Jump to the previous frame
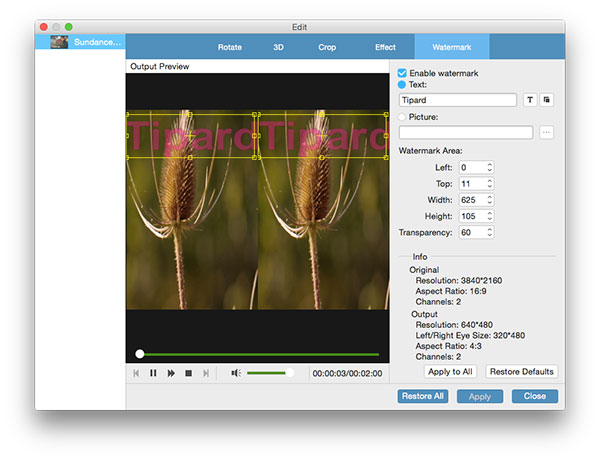 pyautogui.click(x=136, y=373)
